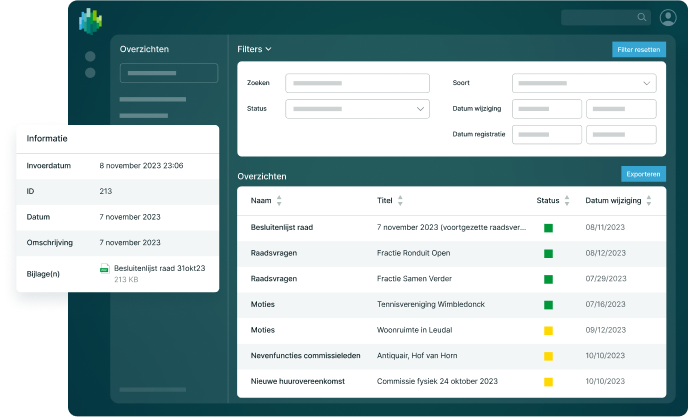Viewport: 688px width, 417px height.
Task: Open the Besluitenlijst raad row
Action: click(x=452, y=228)
